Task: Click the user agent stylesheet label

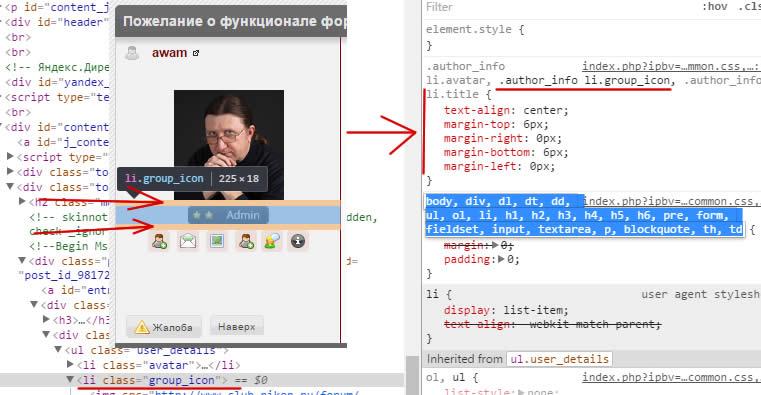Action: pyautogui.click(x=700, y=294)
